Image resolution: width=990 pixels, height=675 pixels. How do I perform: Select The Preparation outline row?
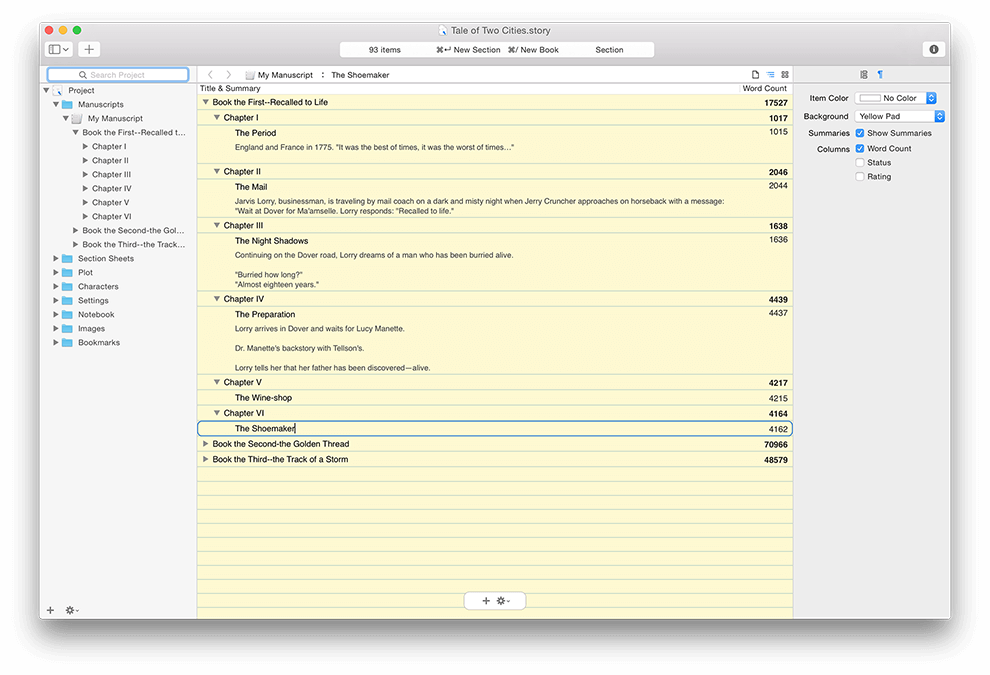click(x=495, y=340)
